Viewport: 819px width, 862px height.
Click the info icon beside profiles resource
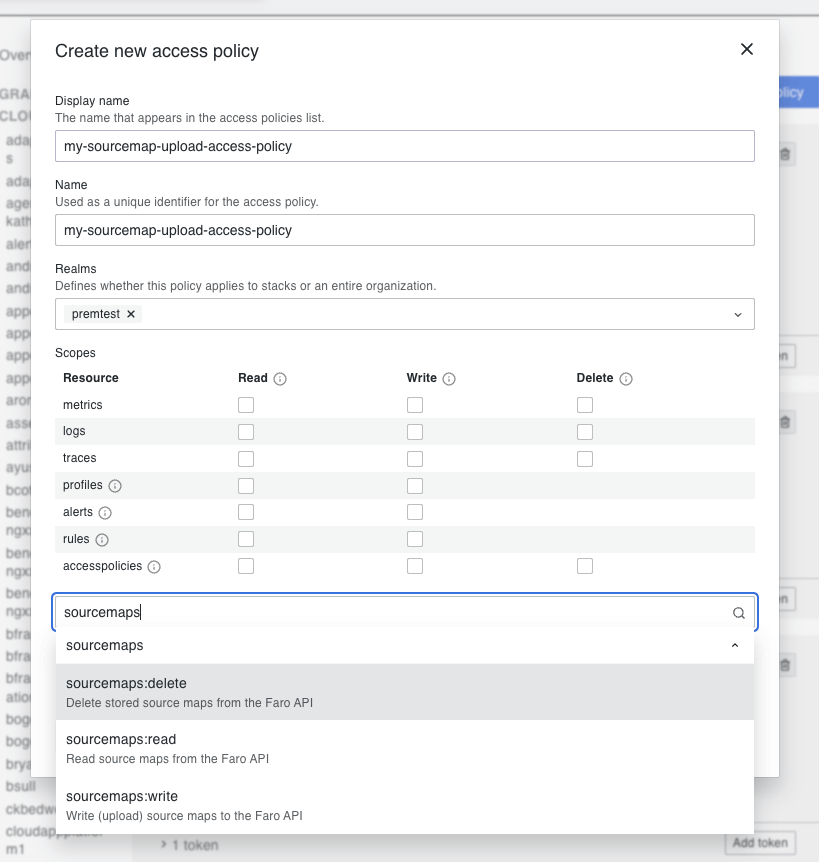click(115, 486)
